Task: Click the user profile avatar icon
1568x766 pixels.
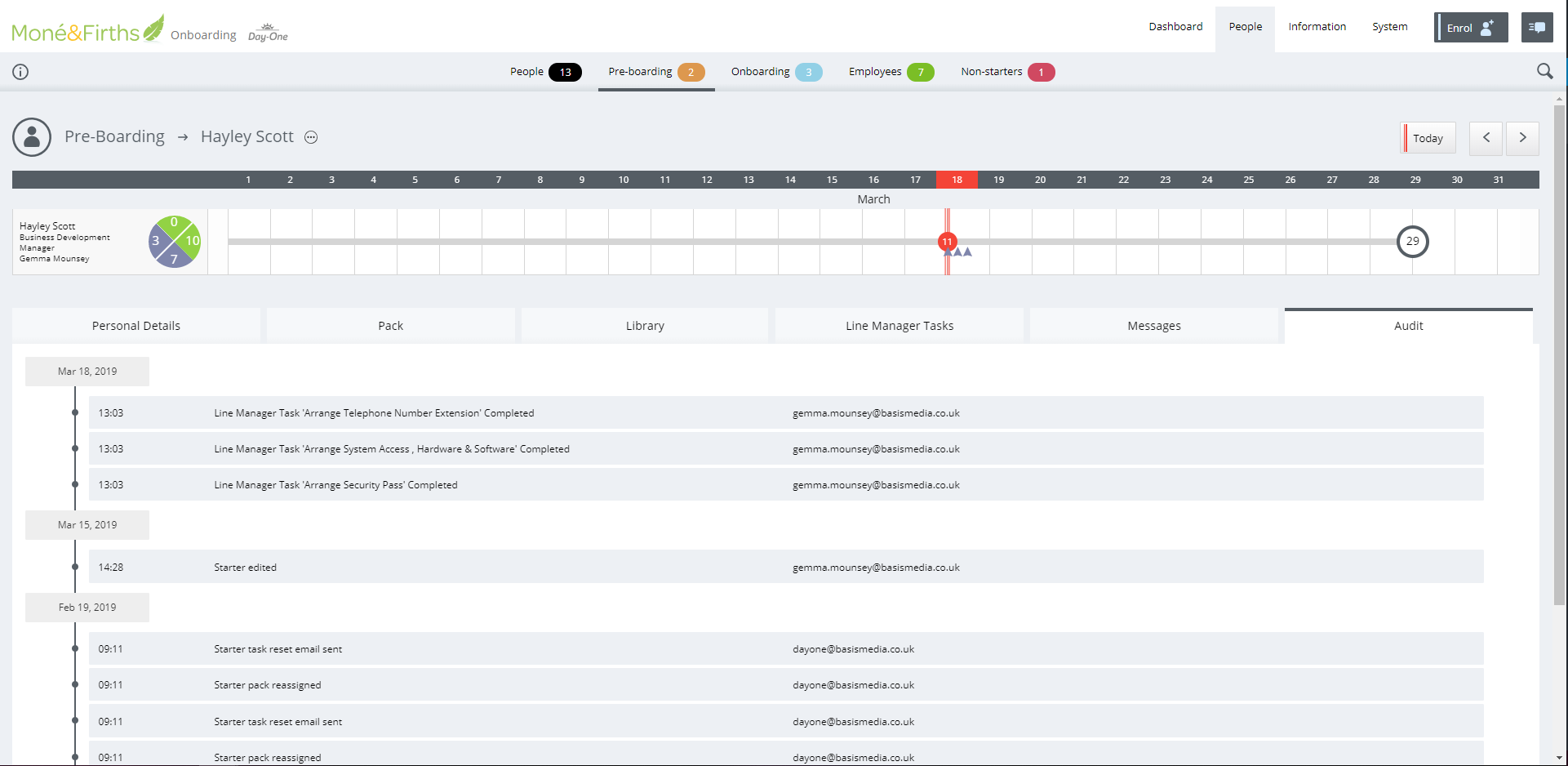Action: tap(32, 137)
